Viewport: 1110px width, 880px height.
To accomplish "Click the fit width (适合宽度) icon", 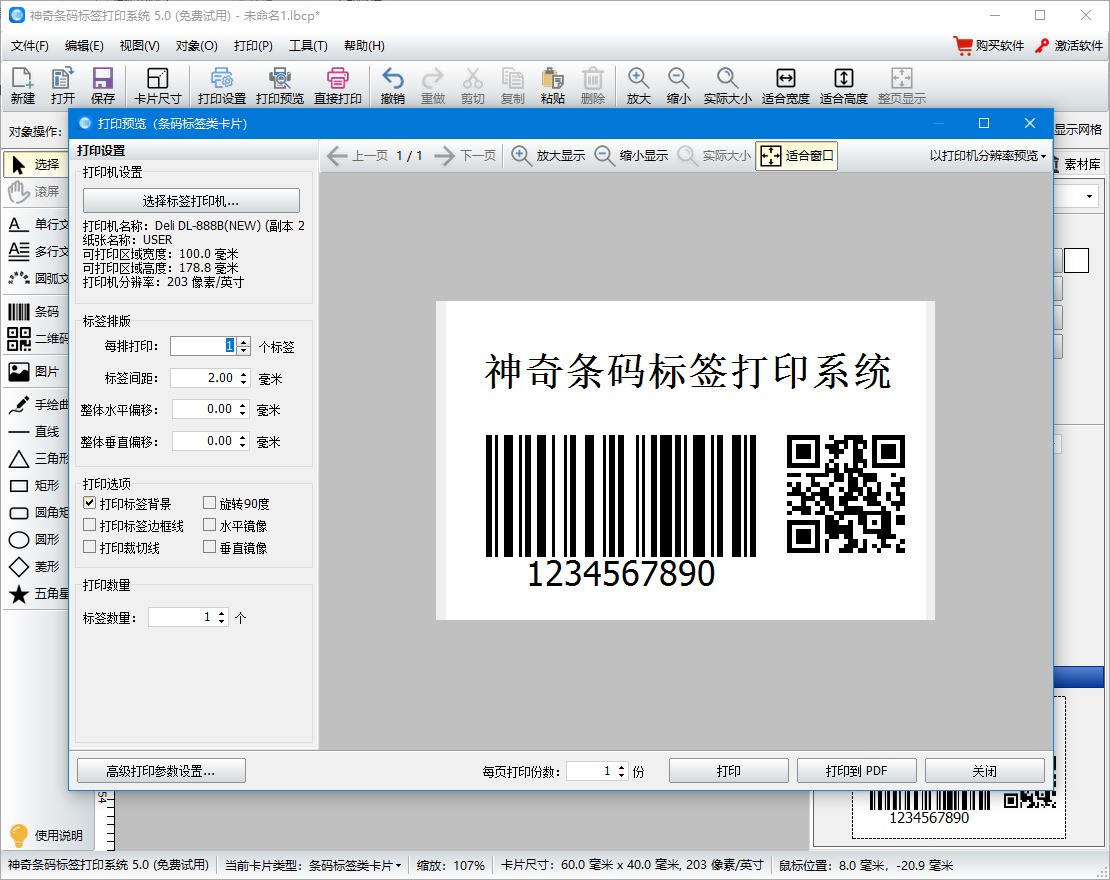I will (x=786, y=86).
